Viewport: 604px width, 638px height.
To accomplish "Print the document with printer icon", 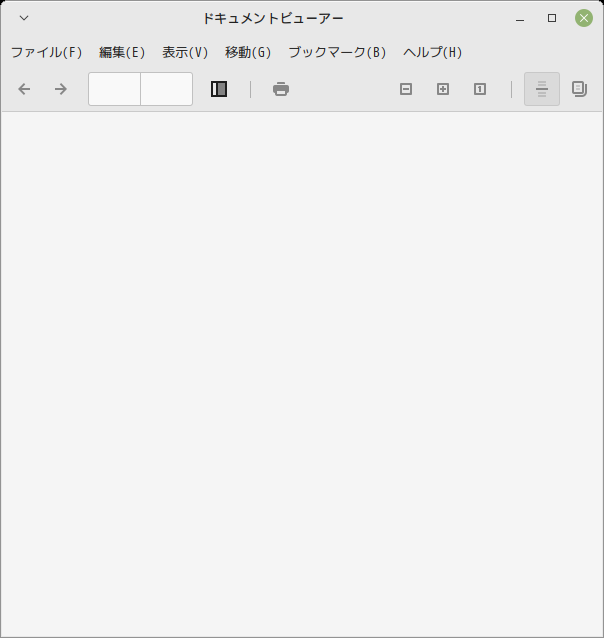I will click(x=281, y=89).
